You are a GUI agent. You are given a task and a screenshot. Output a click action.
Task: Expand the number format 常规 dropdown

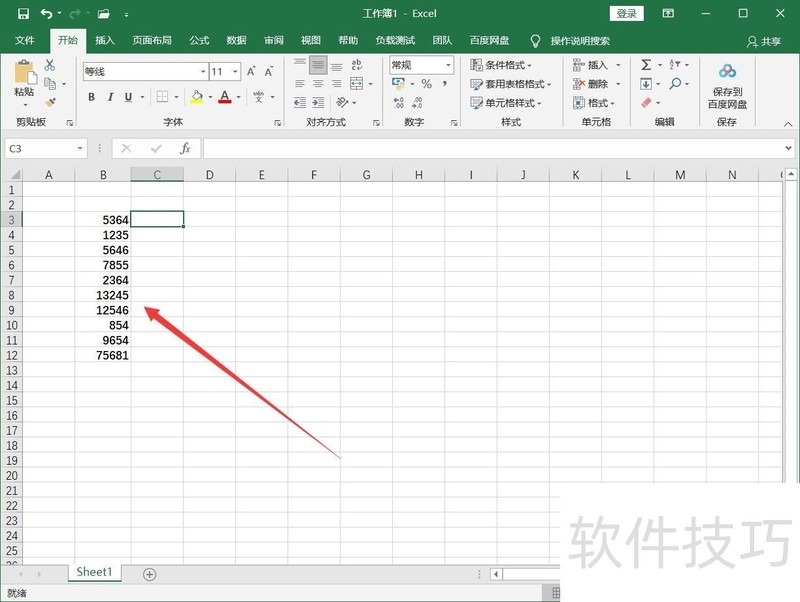click(448, 65)
